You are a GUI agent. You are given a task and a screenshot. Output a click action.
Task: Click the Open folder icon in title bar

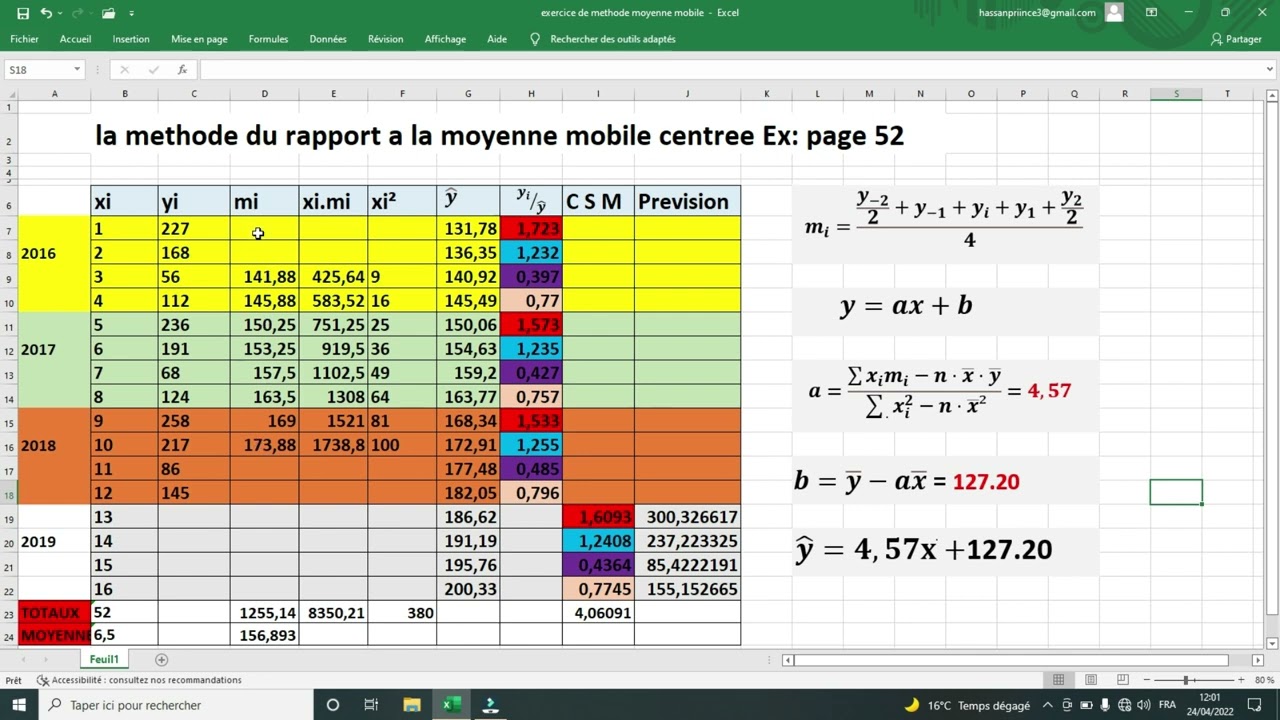(108, 13)
